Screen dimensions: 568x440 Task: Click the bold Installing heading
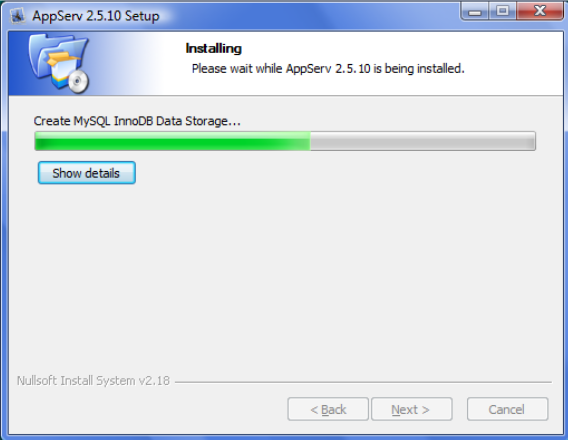pos(213,48)
